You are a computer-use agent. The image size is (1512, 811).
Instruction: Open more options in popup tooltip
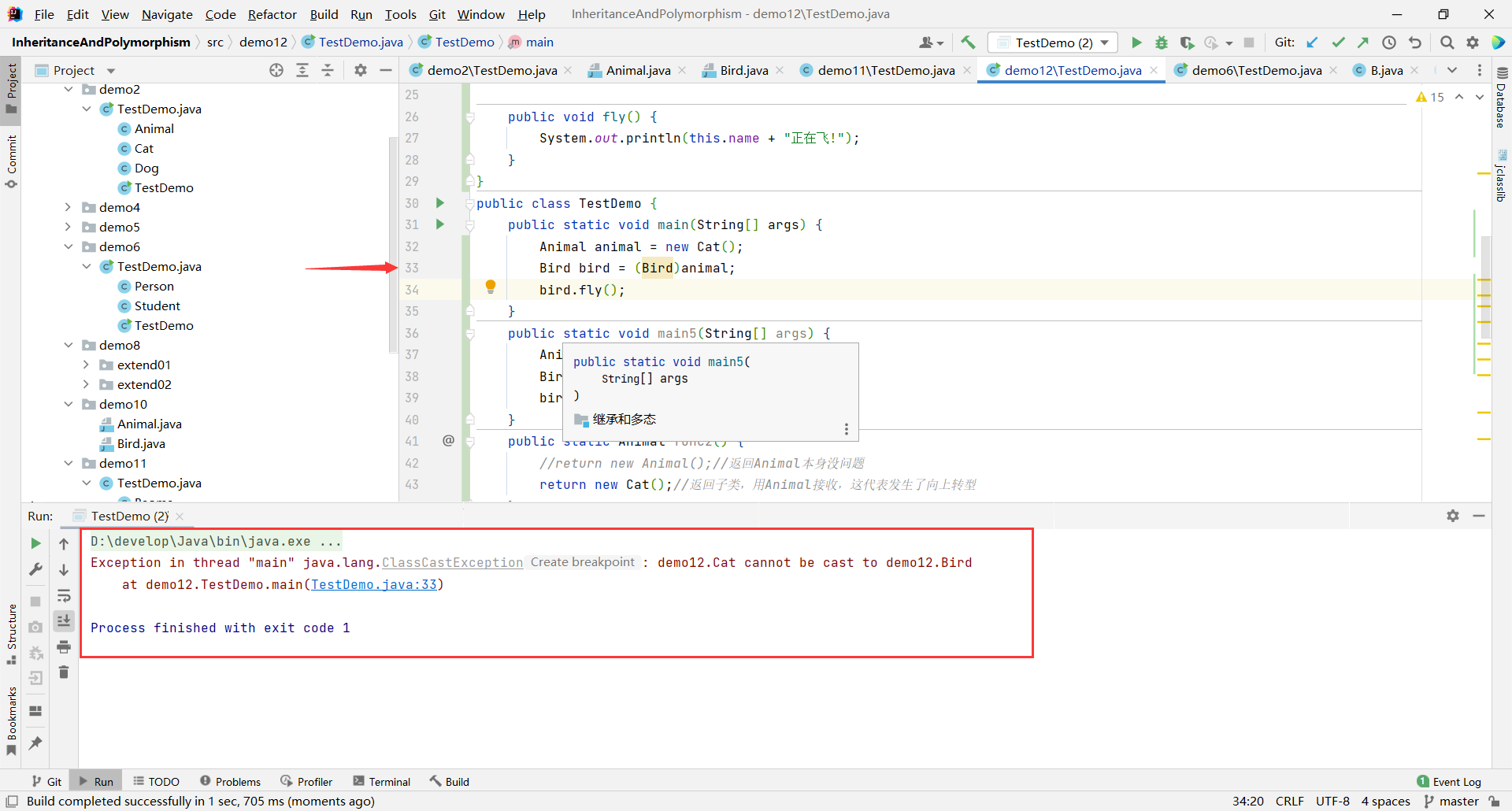coord(847,429)
